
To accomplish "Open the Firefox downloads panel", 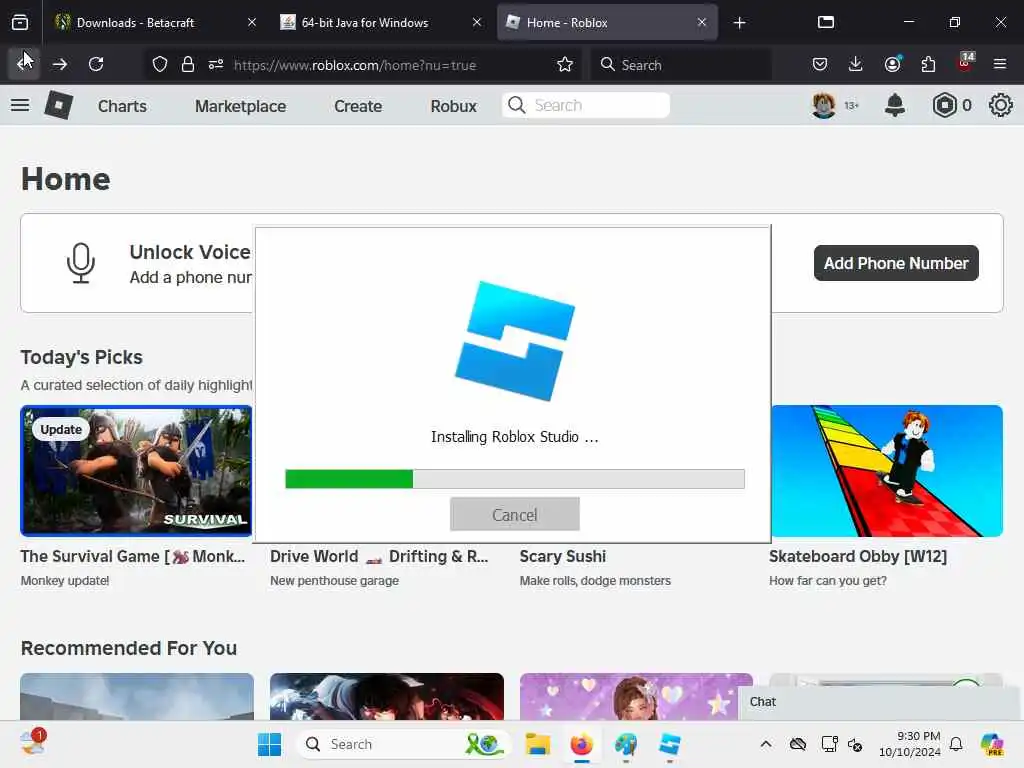I will coord(856,64).
